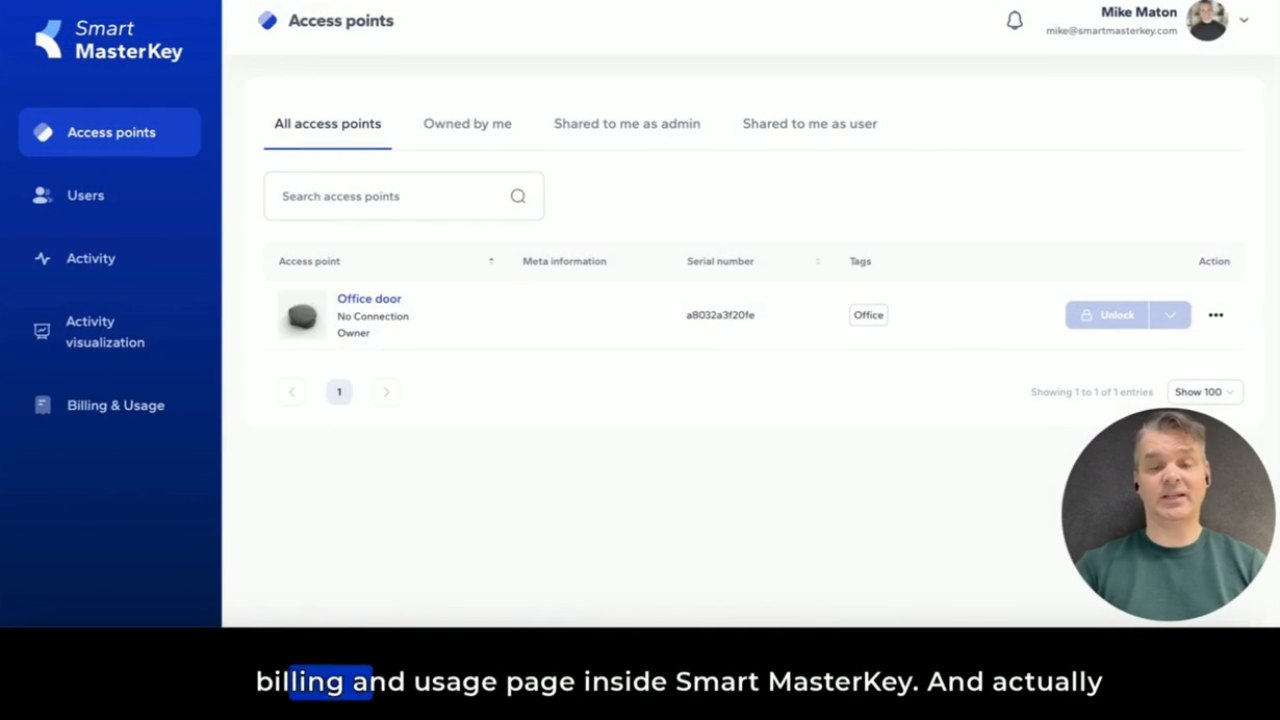Click the Office tag
1280x720 pixels.
[868, 315]
